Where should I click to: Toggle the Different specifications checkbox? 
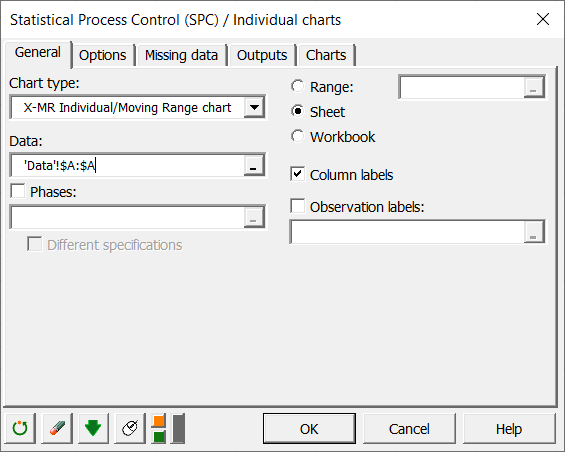point(35,244)
